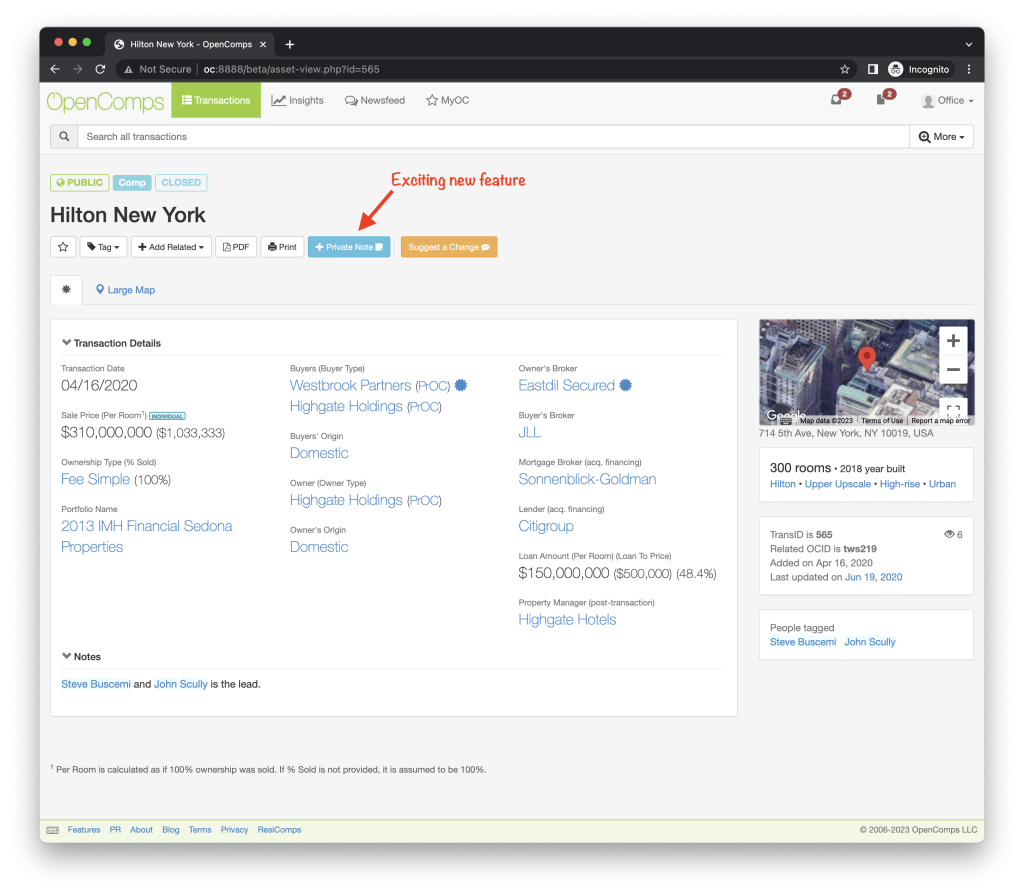Click the Upper Upscale link

click(x=837, y=484)
